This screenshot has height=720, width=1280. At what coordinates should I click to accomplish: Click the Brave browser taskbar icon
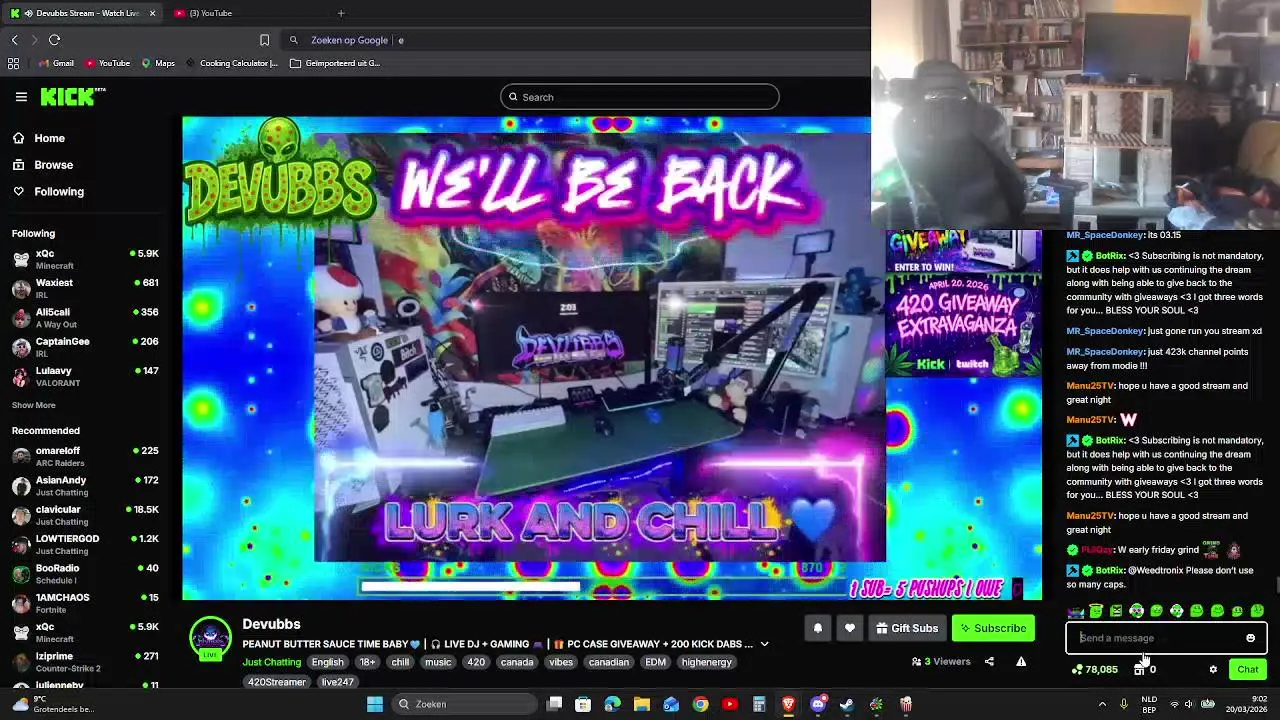(x=788, y=704)
